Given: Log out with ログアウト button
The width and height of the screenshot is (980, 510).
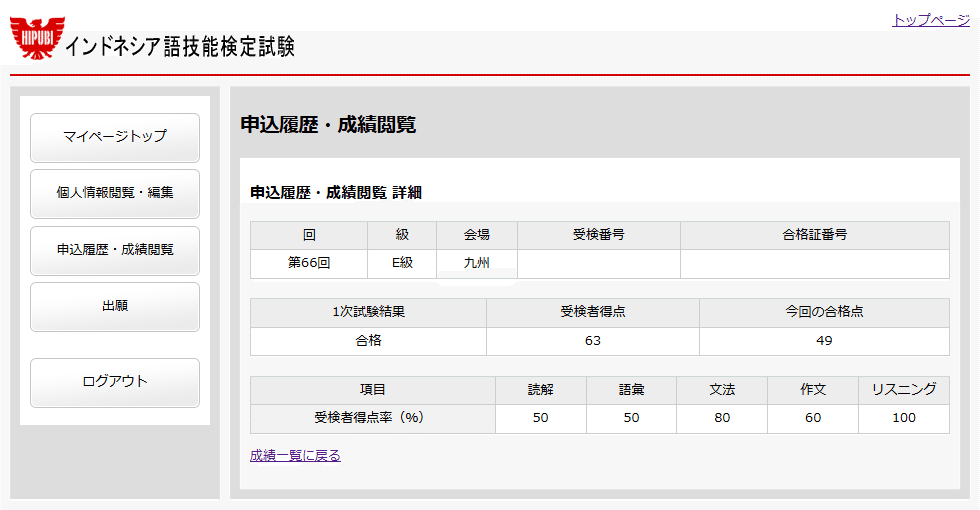Looking at the screenshot, I should click(115, 382).
